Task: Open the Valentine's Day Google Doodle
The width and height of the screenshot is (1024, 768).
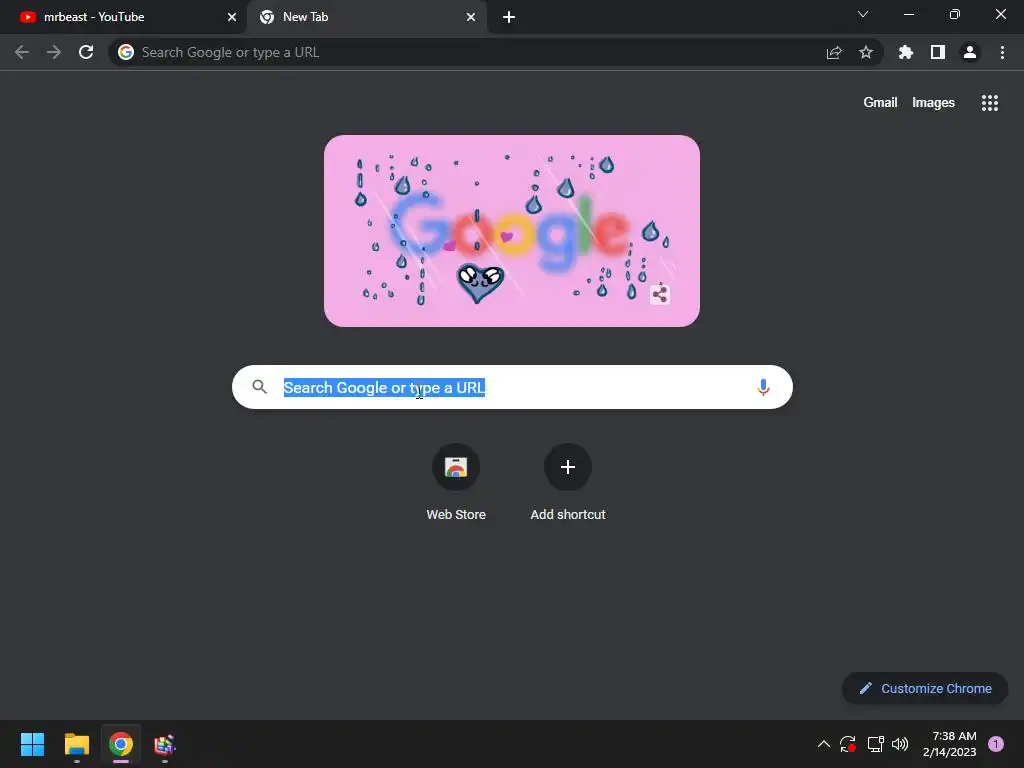Action: click(x=511, y=231)
